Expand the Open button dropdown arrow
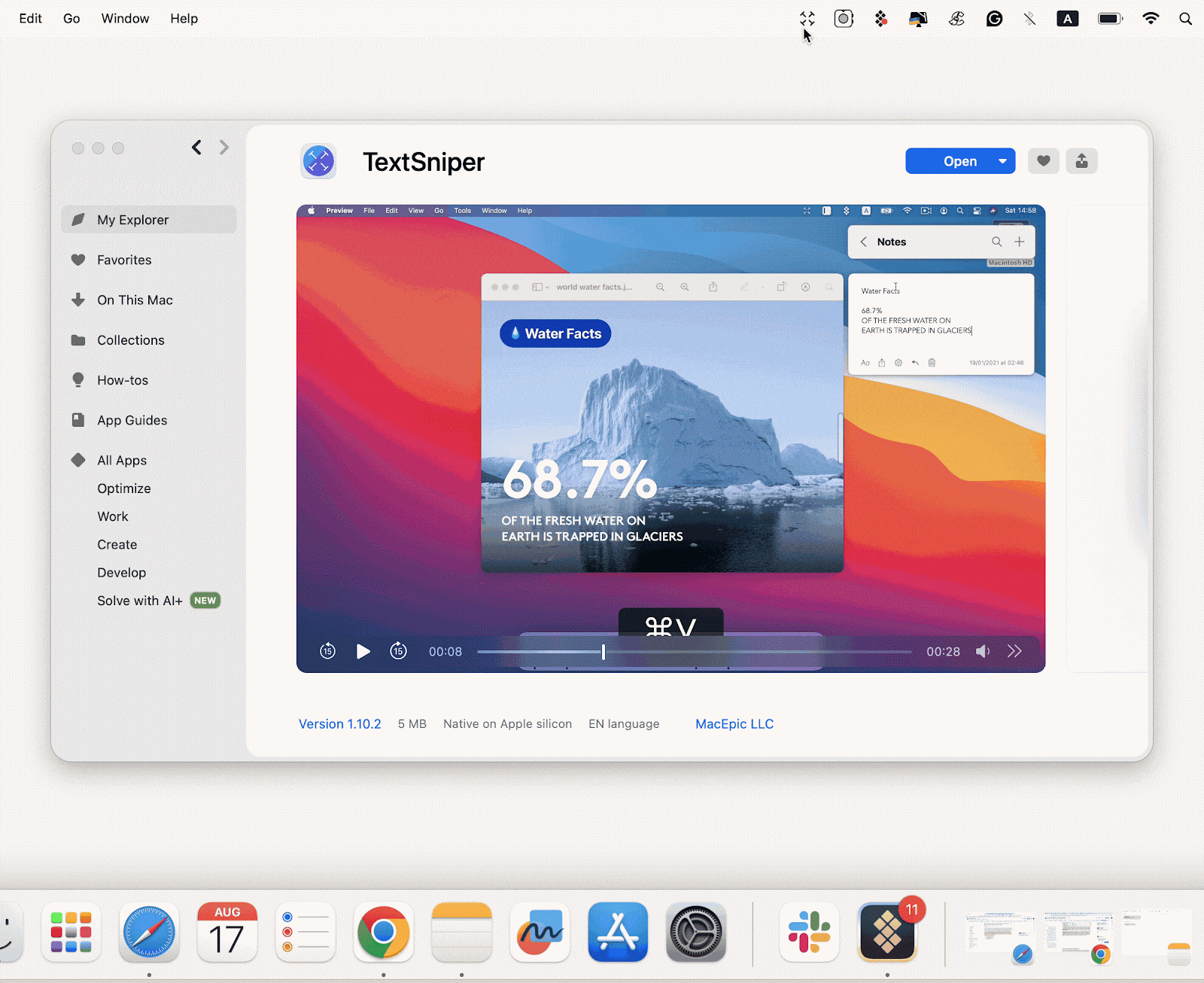The height and width of the screenshot is (983, 1204). [1002, 161]
